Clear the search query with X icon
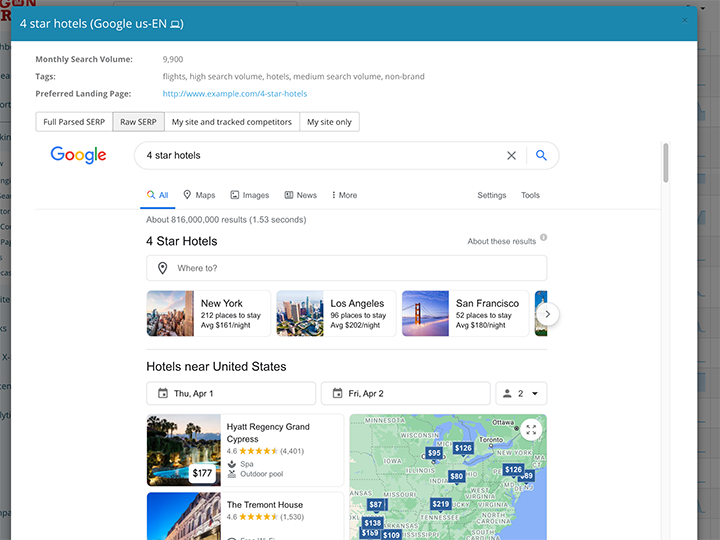Screen dimensions: 720x540 [x=511, y=155]
